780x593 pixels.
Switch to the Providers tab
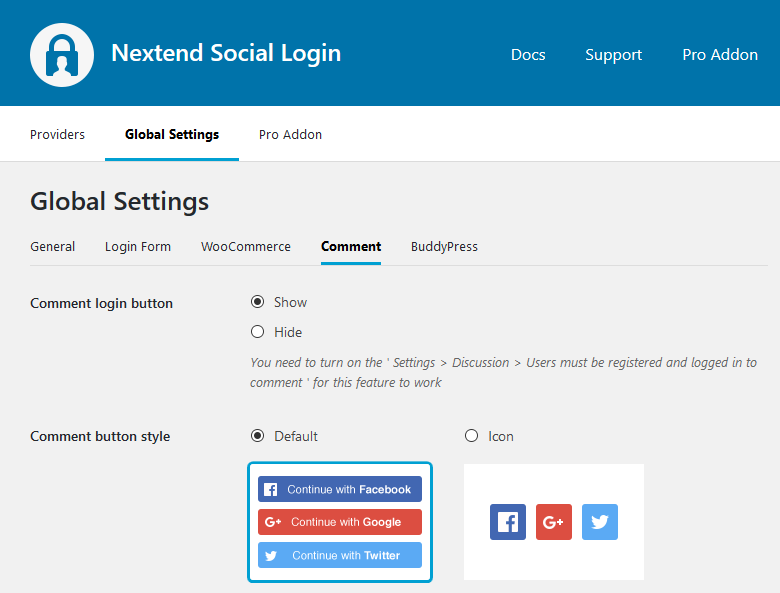(57, 134)
